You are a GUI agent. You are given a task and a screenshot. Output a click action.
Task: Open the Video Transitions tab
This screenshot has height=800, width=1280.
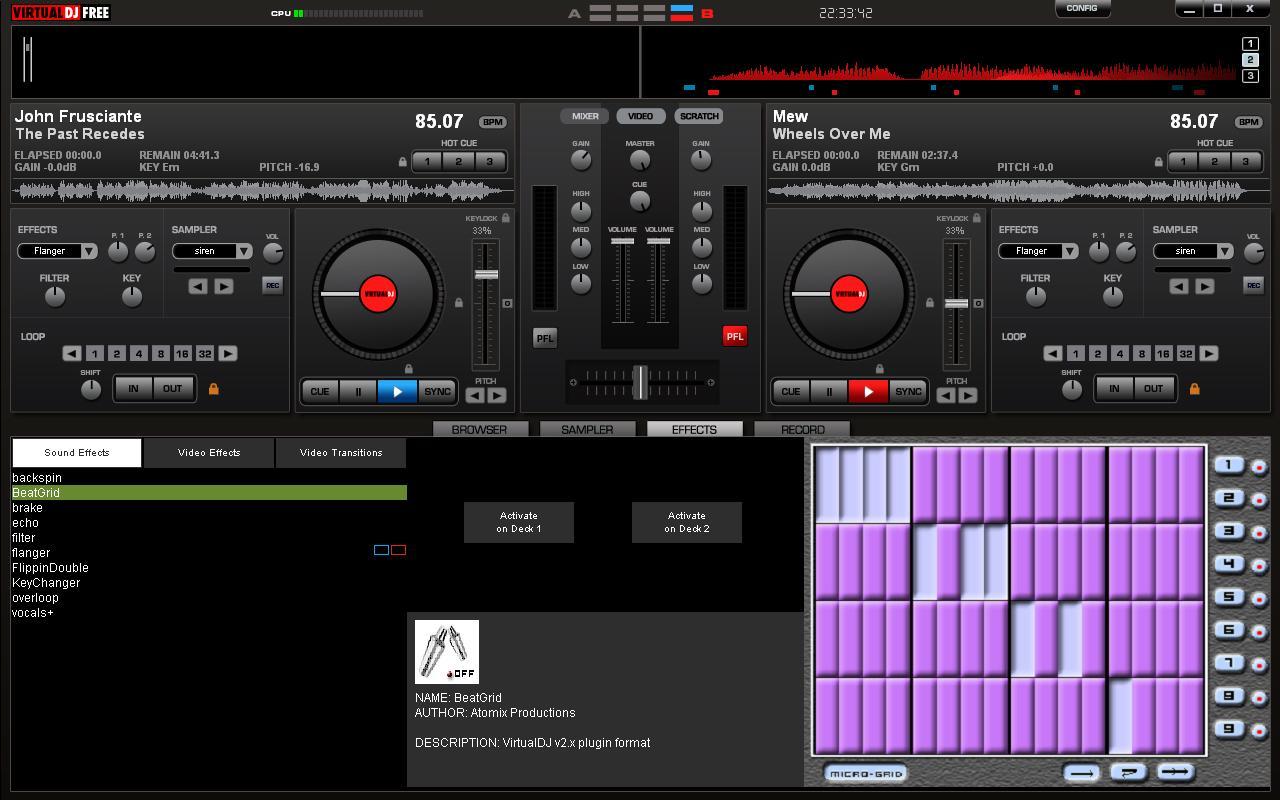coord(340,452)
